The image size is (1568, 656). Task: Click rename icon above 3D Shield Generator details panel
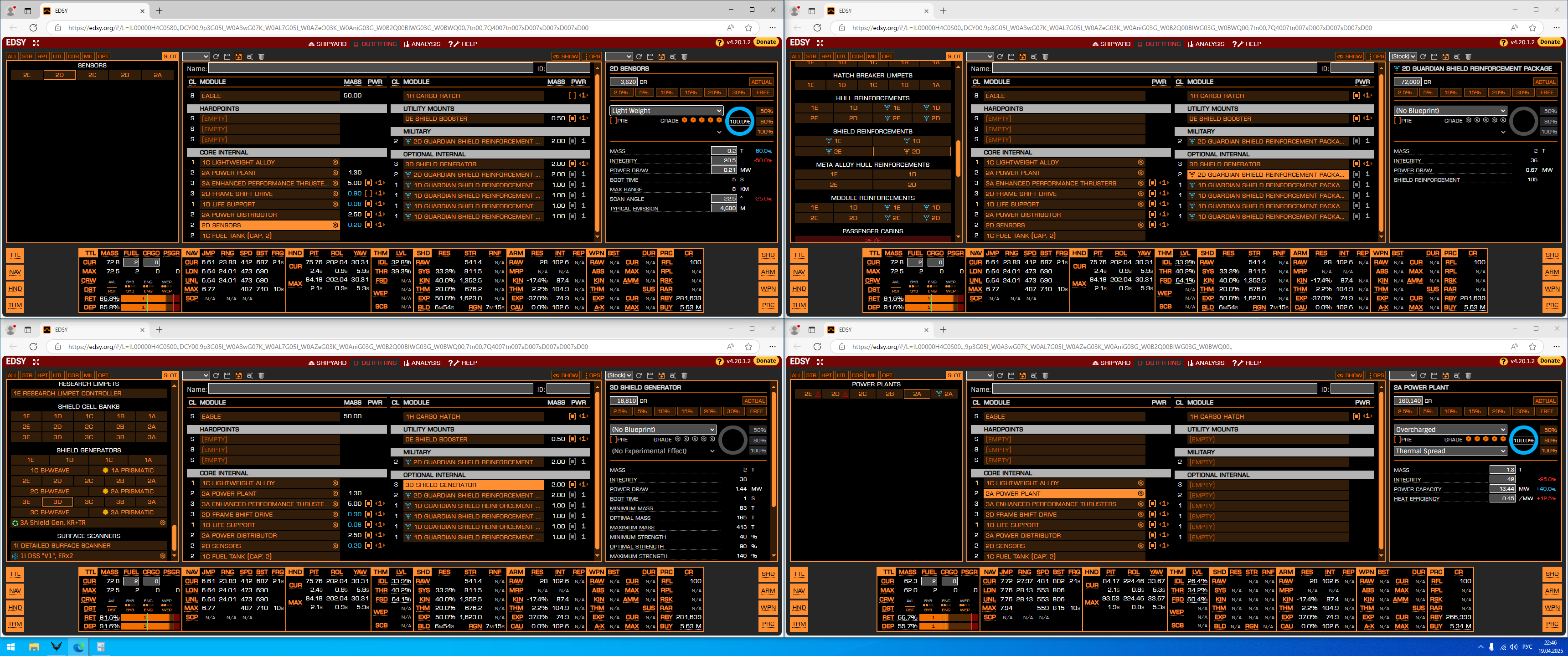click(x=673, y=375)
